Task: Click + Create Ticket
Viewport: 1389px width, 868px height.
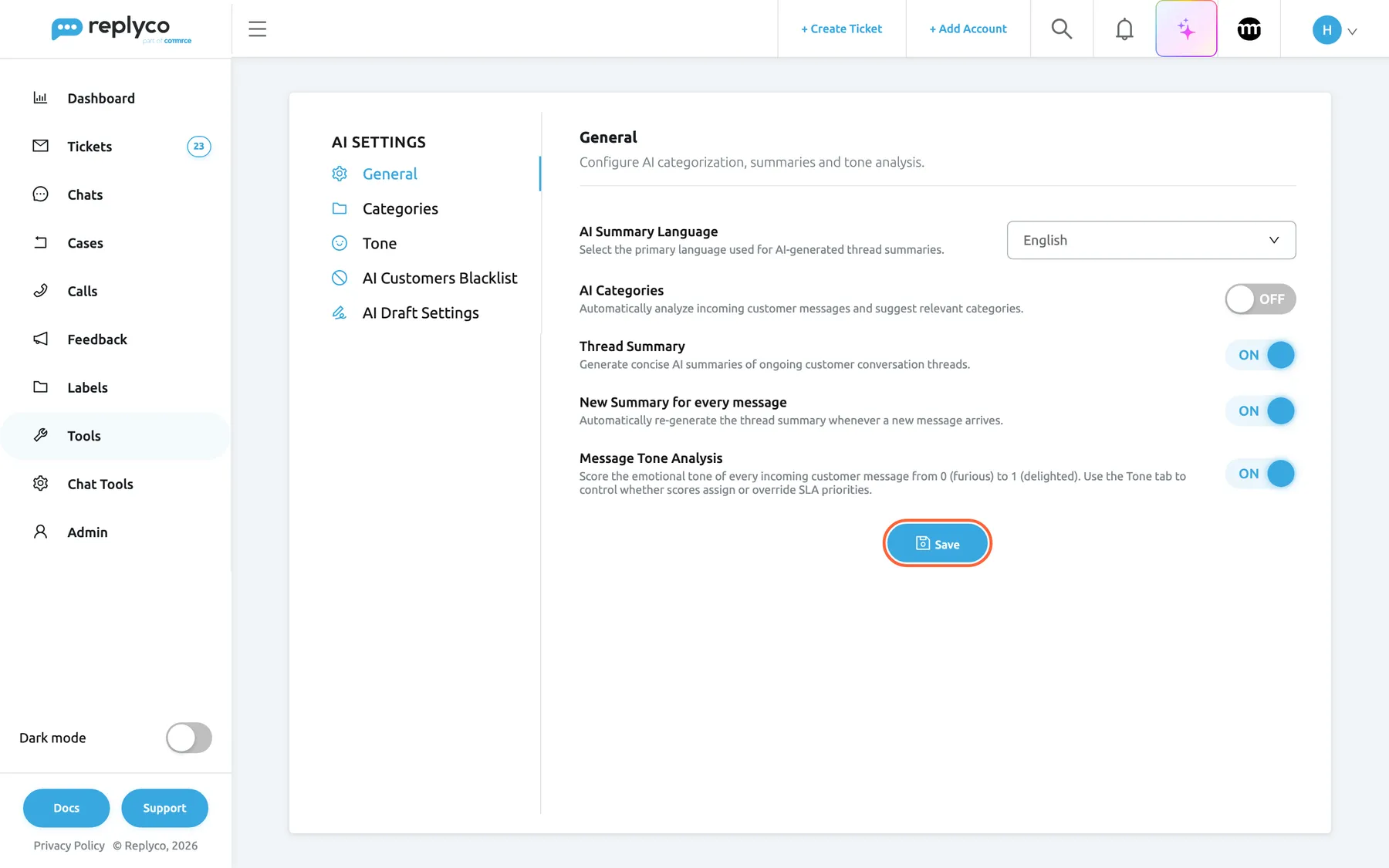Action: 841,29
